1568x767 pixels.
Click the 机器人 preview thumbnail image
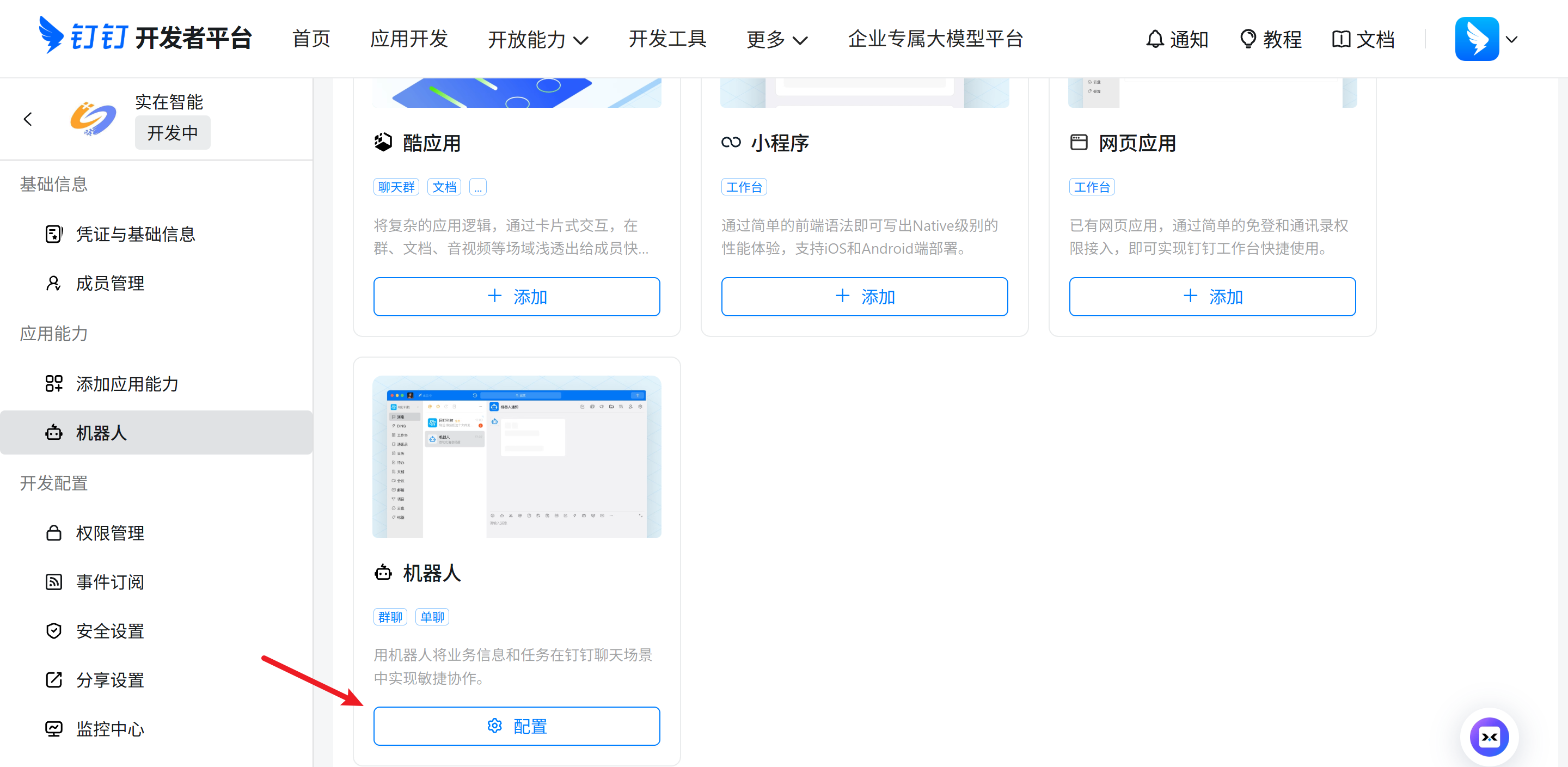coord(516,457)
